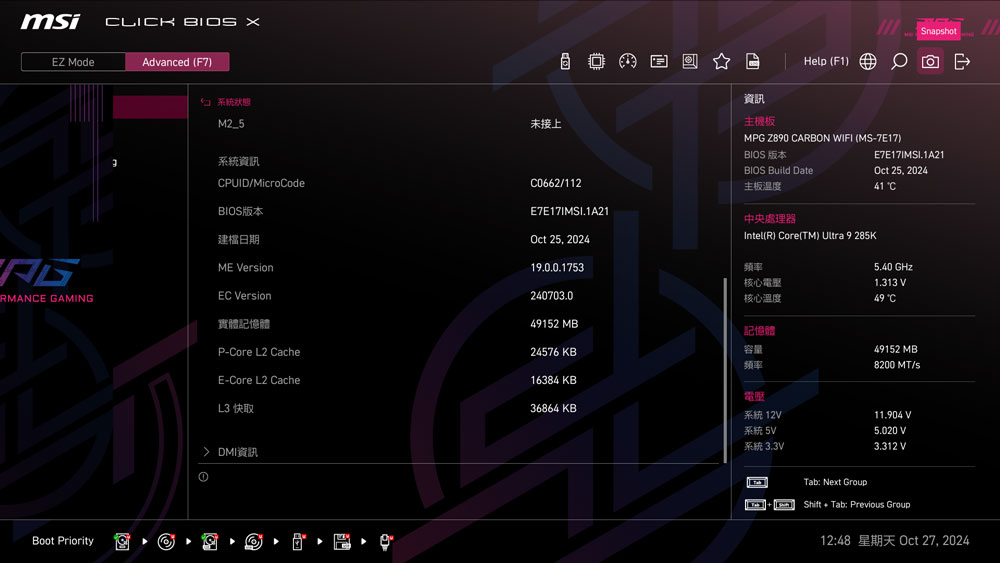Click the 主機板 heading in info panel
Image resolution: width=1000 pixels, height=563 pixels.
(x=759, y=121)
